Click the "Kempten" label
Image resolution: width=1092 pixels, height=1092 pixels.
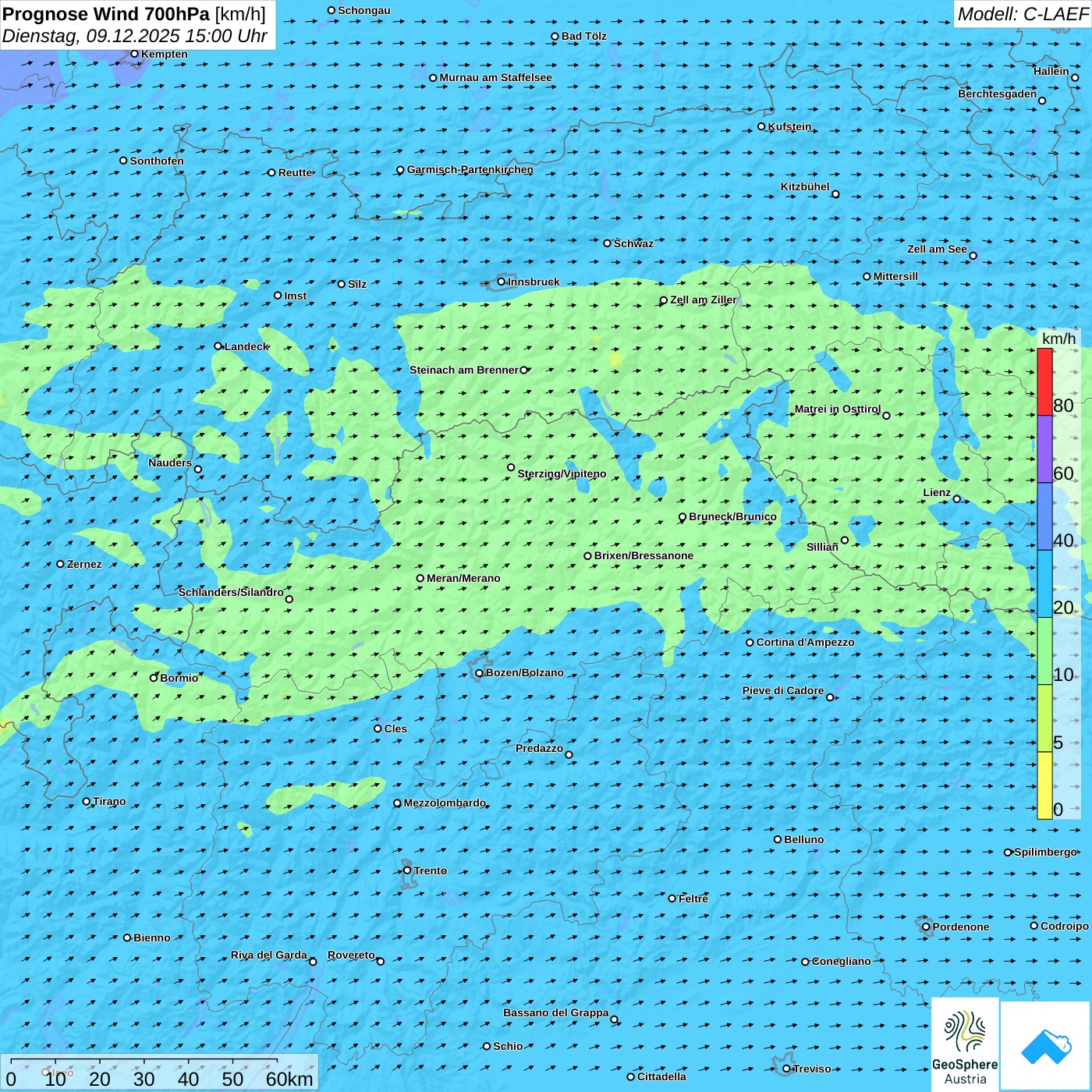pyautogui.click(x=165, y=54)
